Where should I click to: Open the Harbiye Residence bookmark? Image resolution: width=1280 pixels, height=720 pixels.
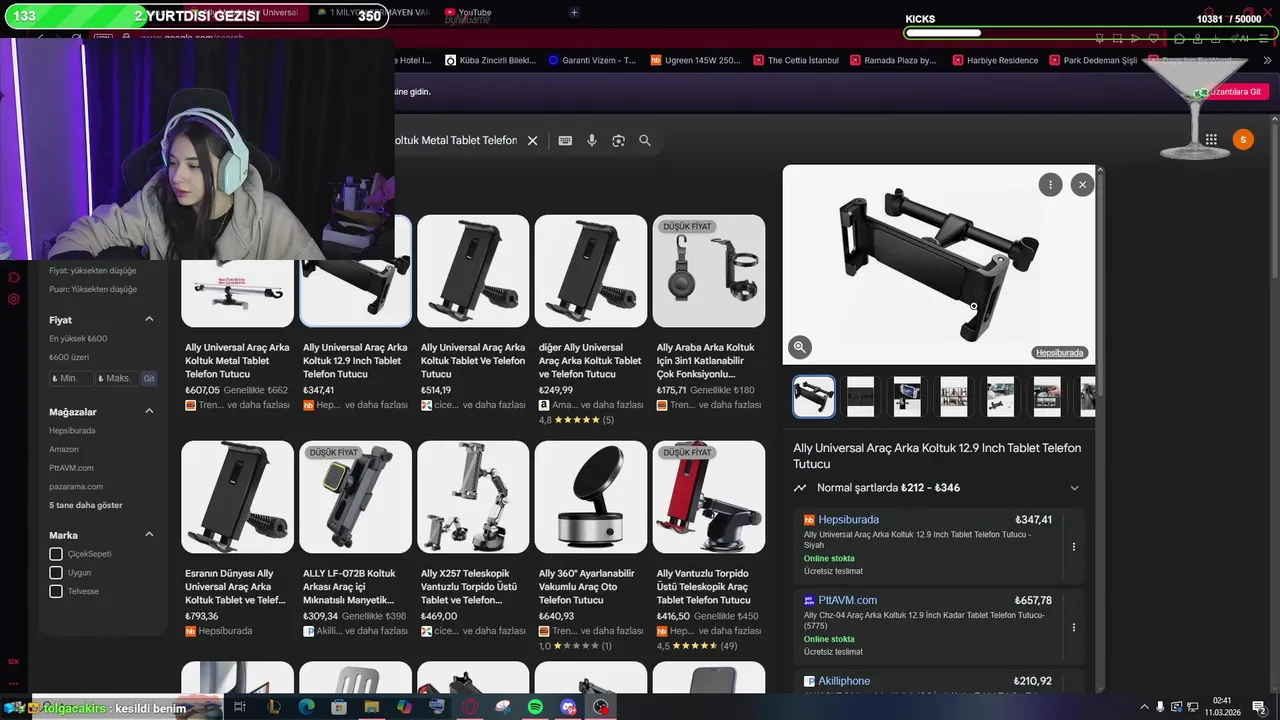tap(995, 60)
